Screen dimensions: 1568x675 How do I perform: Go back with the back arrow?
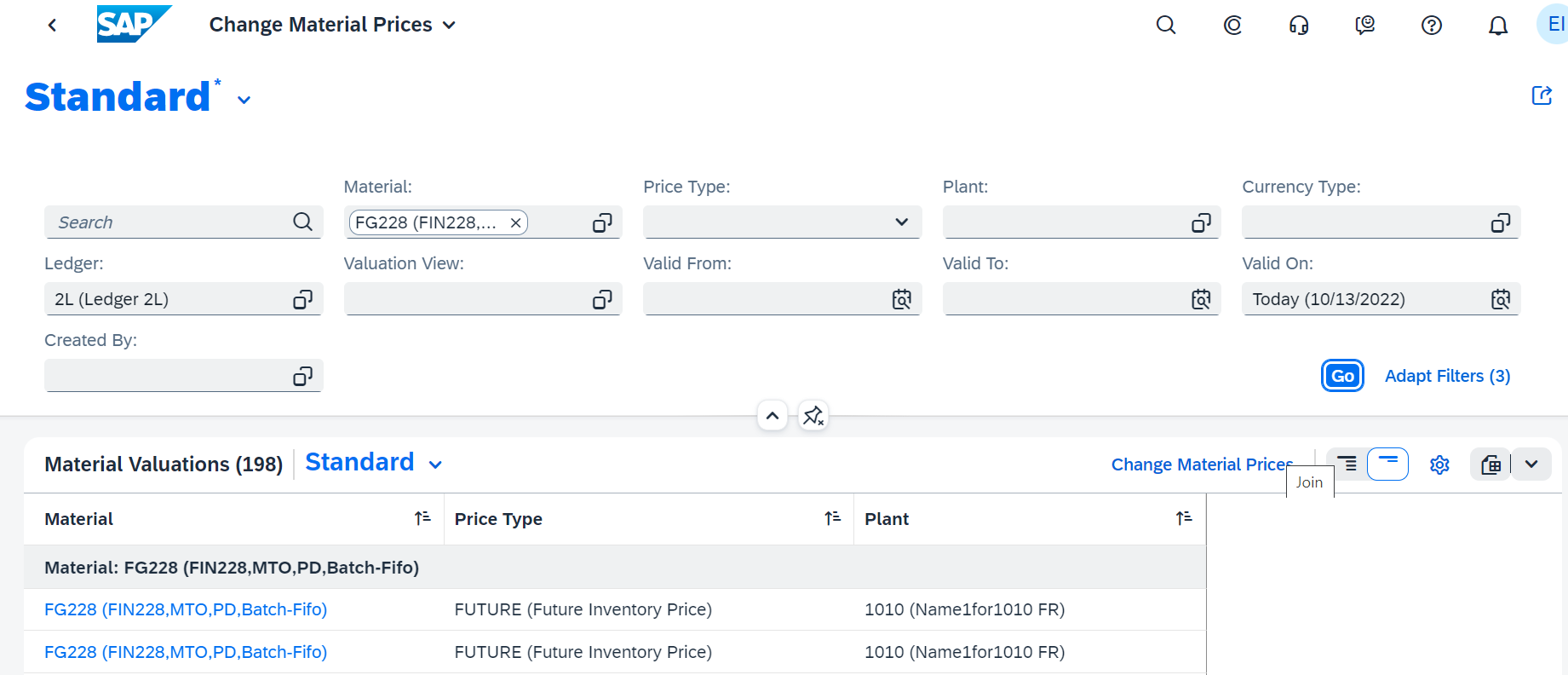53,25
